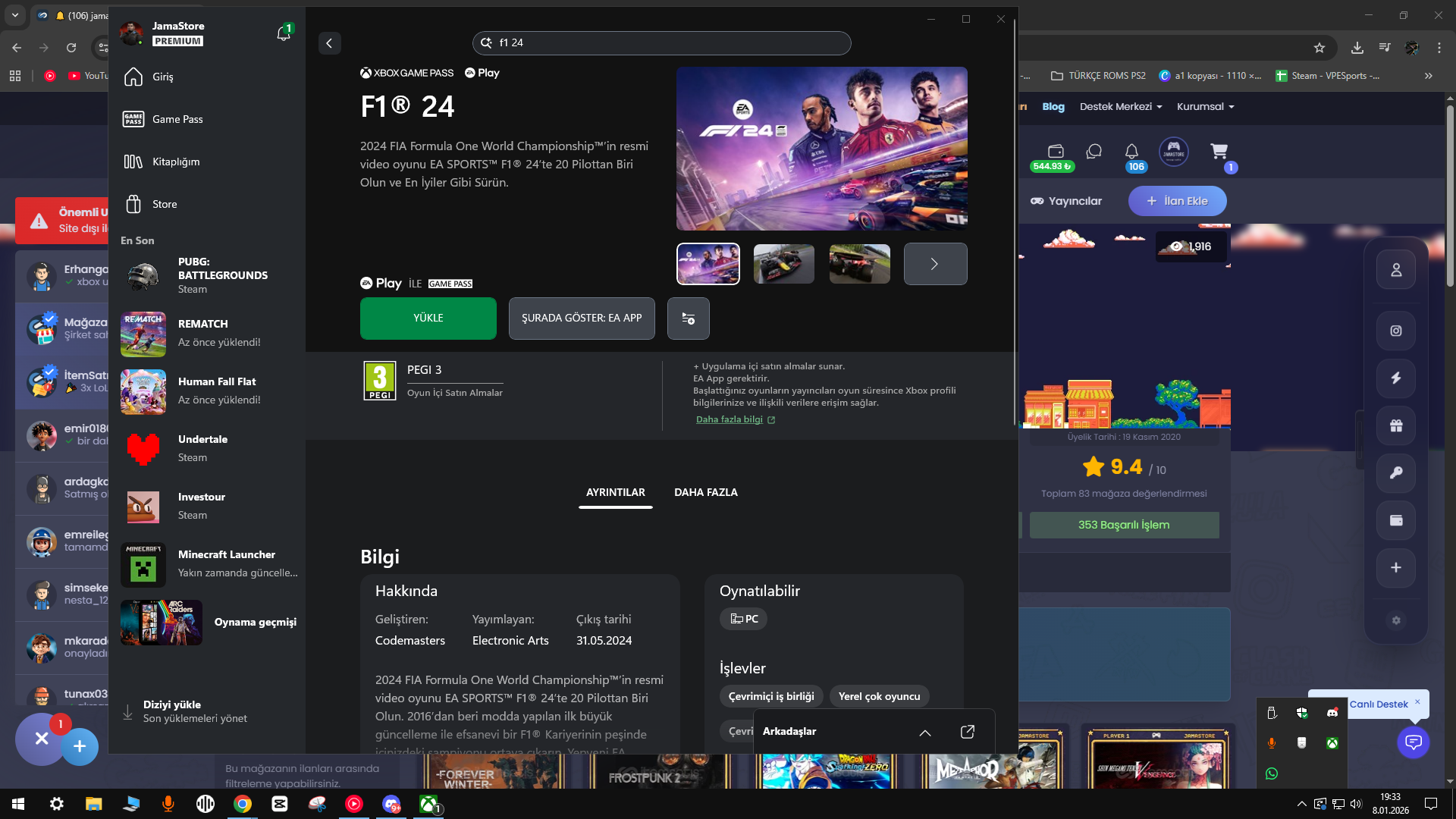Click the 353 Başarılı İşlem bar
Image resolution: width=1456 pixels, height=819 pixels.
pyautogui.click(x=1124, y=525)
